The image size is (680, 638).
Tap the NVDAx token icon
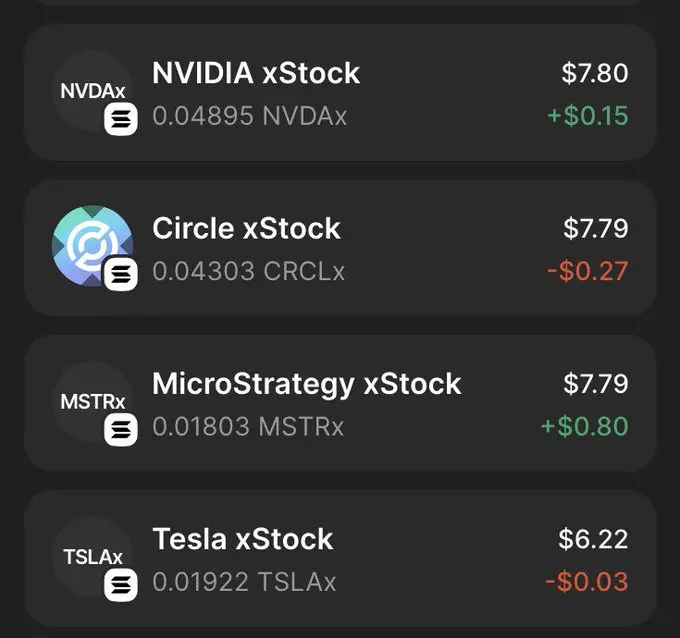pyautogui.click(x=92, y=91)
